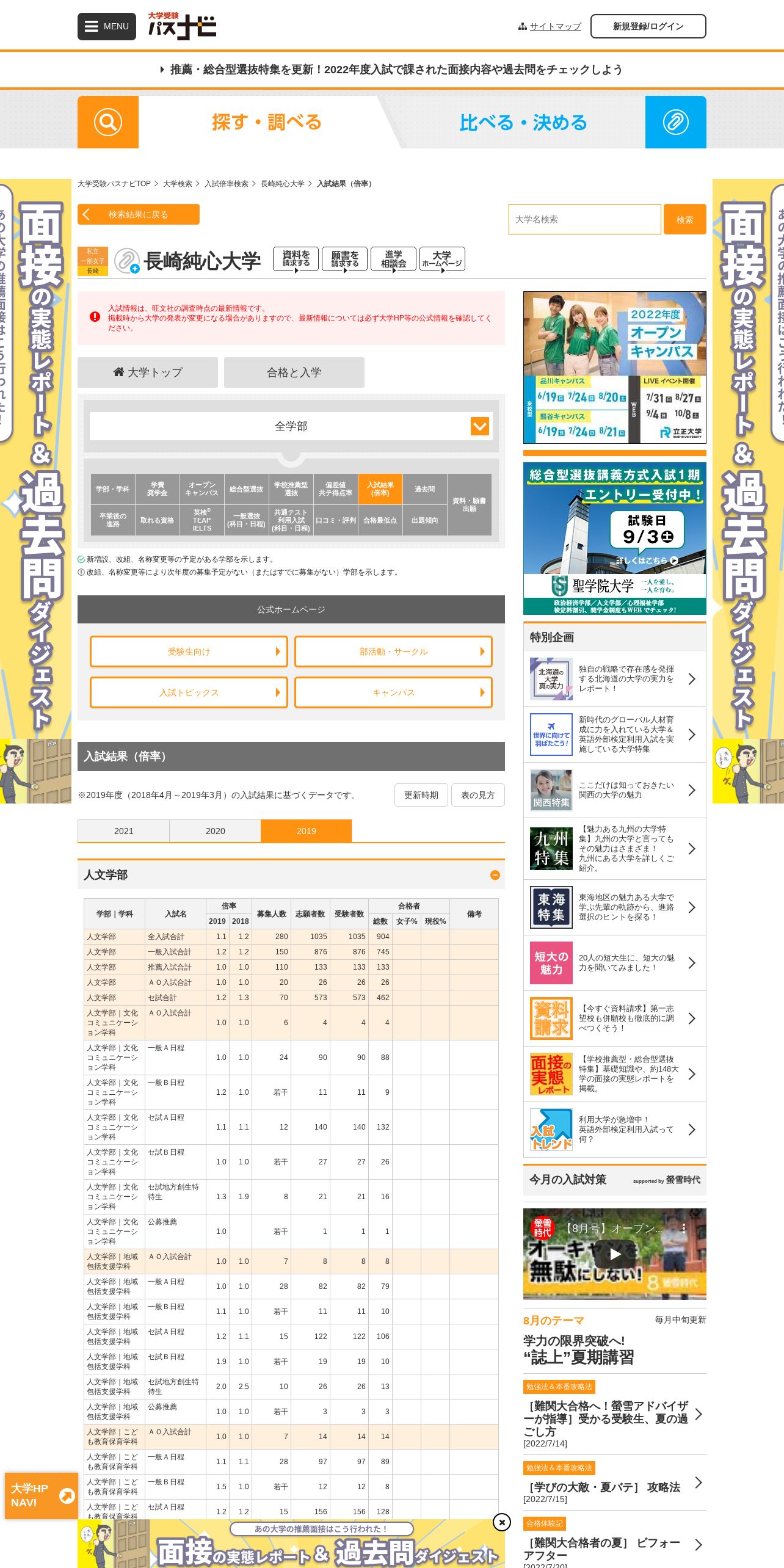Click the red warning exclamation icon
The height and width of the screenshot is (1568, 784).
(95, 317)
